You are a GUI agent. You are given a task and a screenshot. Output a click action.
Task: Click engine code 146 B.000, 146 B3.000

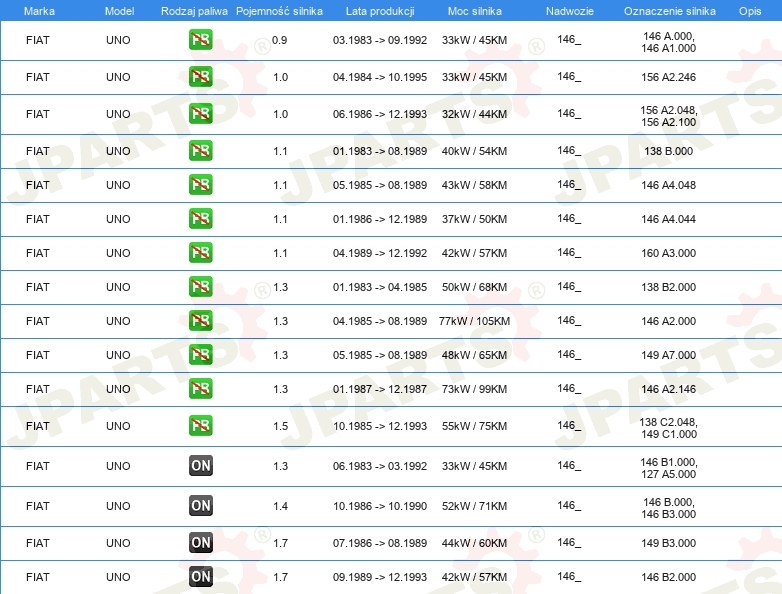(x=668, y=508)
